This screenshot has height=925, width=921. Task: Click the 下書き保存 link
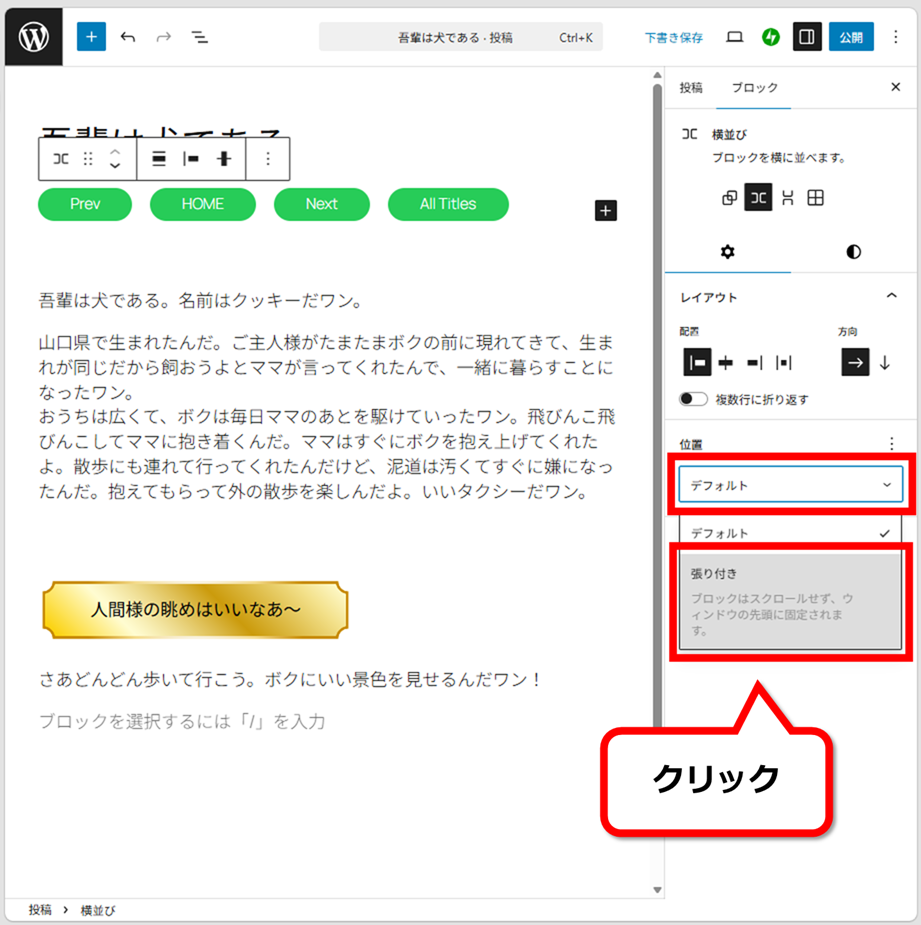673,37
